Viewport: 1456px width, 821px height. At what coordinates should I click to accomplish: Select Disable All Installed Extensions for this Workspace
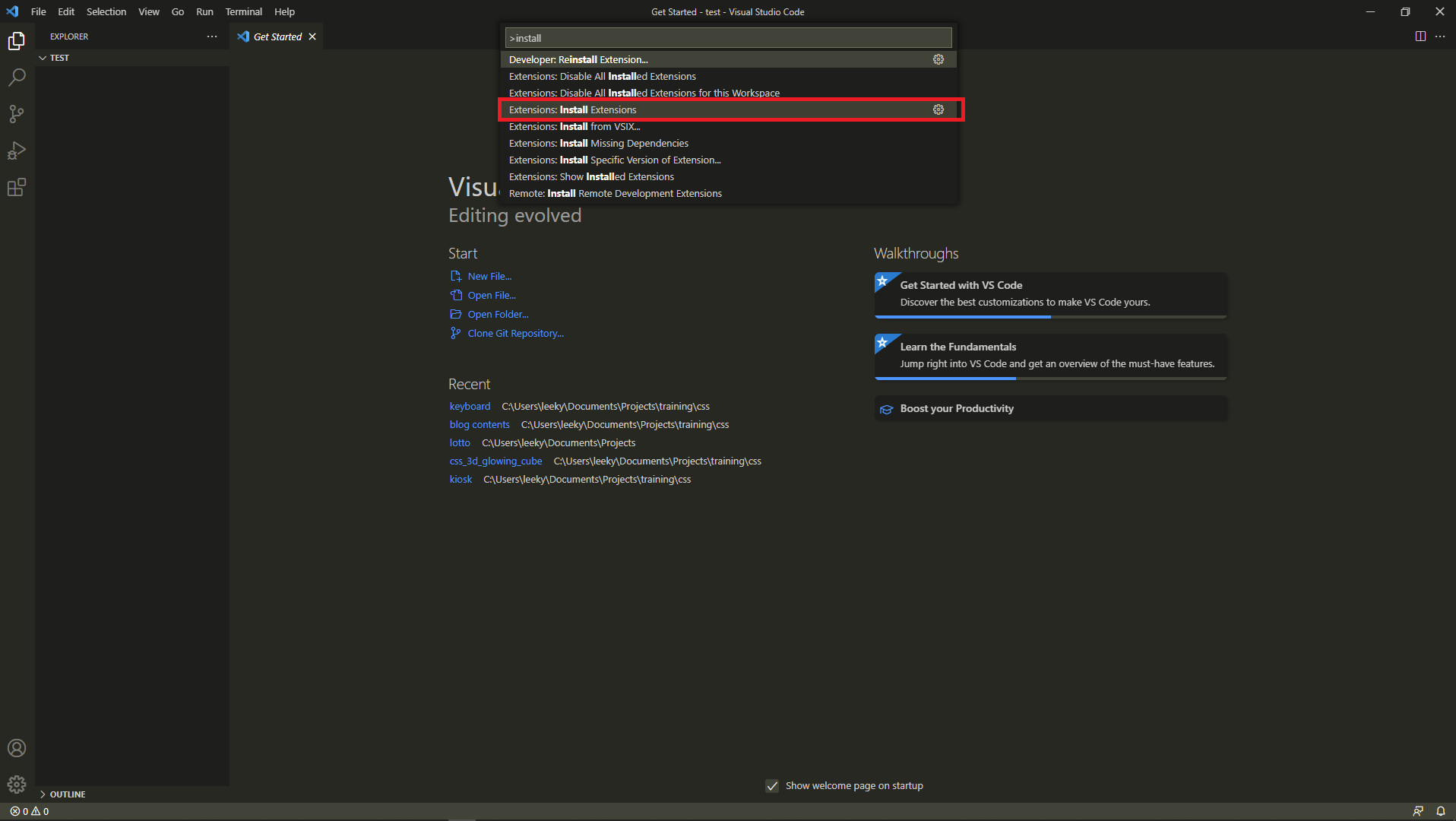[728, 93]
